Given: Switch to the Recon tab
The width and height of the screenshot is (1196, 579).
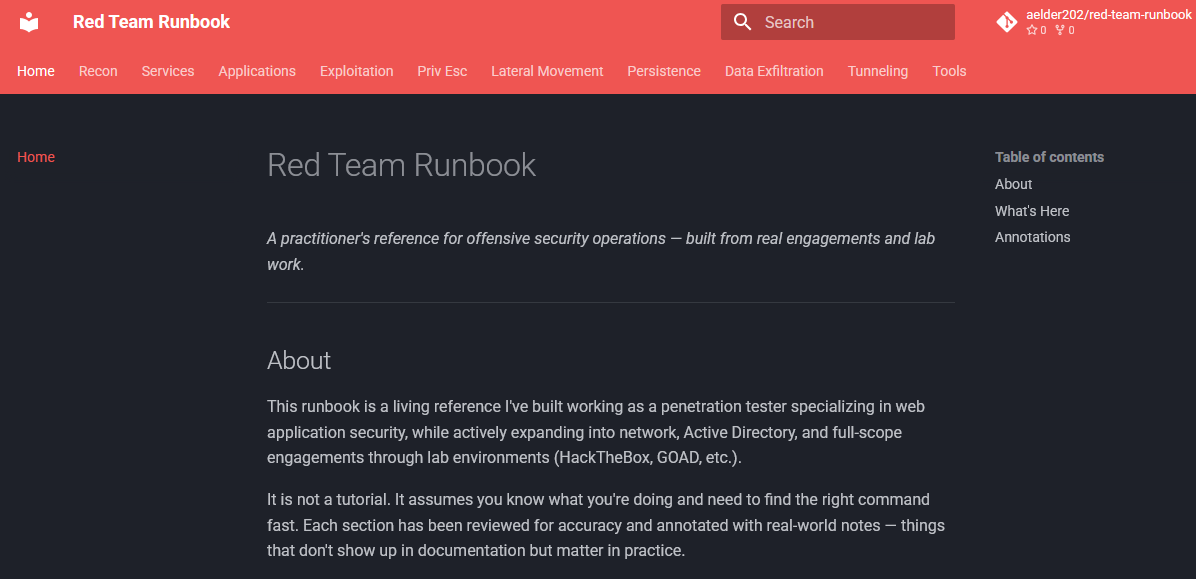Looking at the screenshot, I should pos(98,71).
